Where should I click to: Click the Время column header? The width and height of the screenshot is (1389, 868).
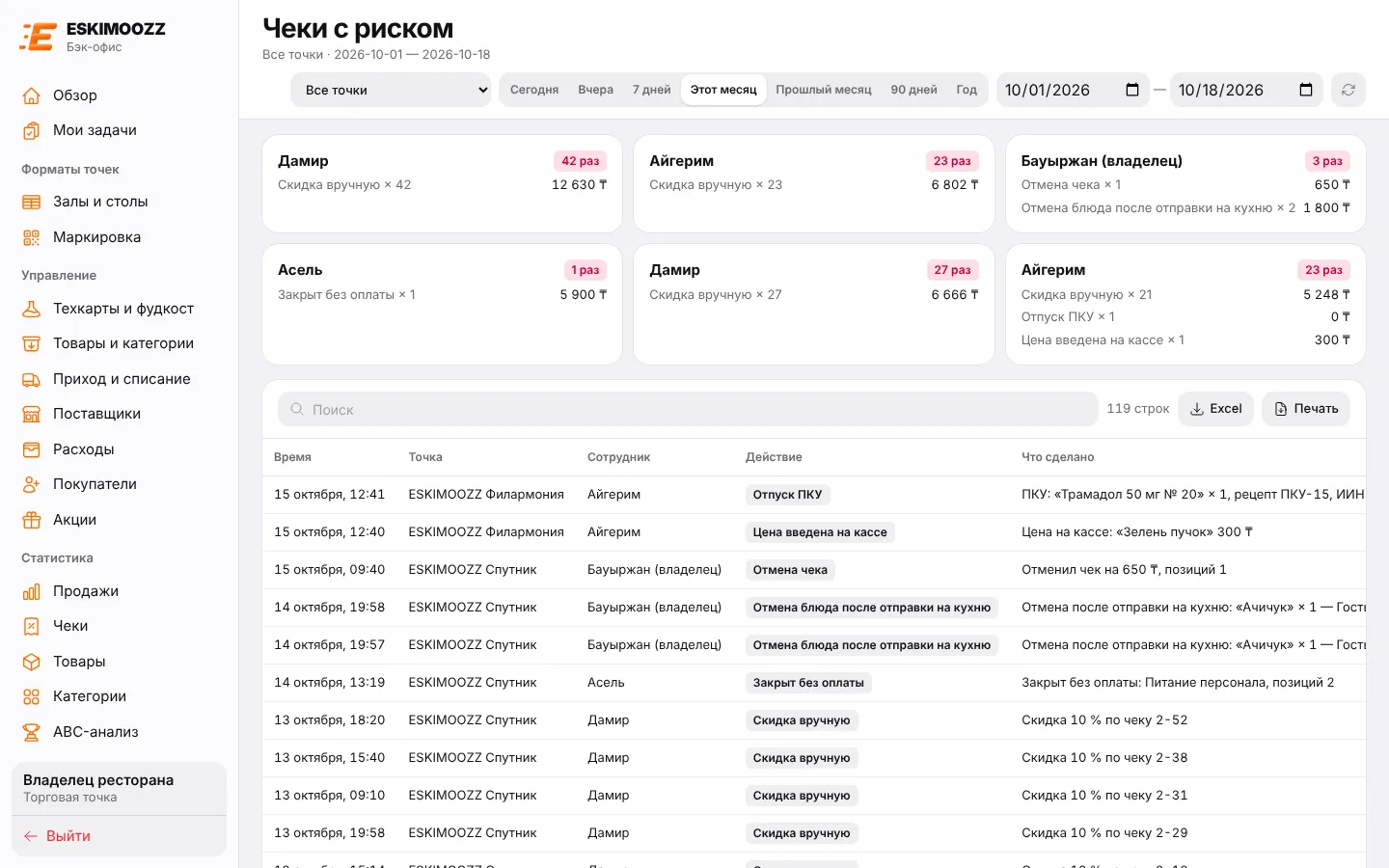(x=292, y=457)
